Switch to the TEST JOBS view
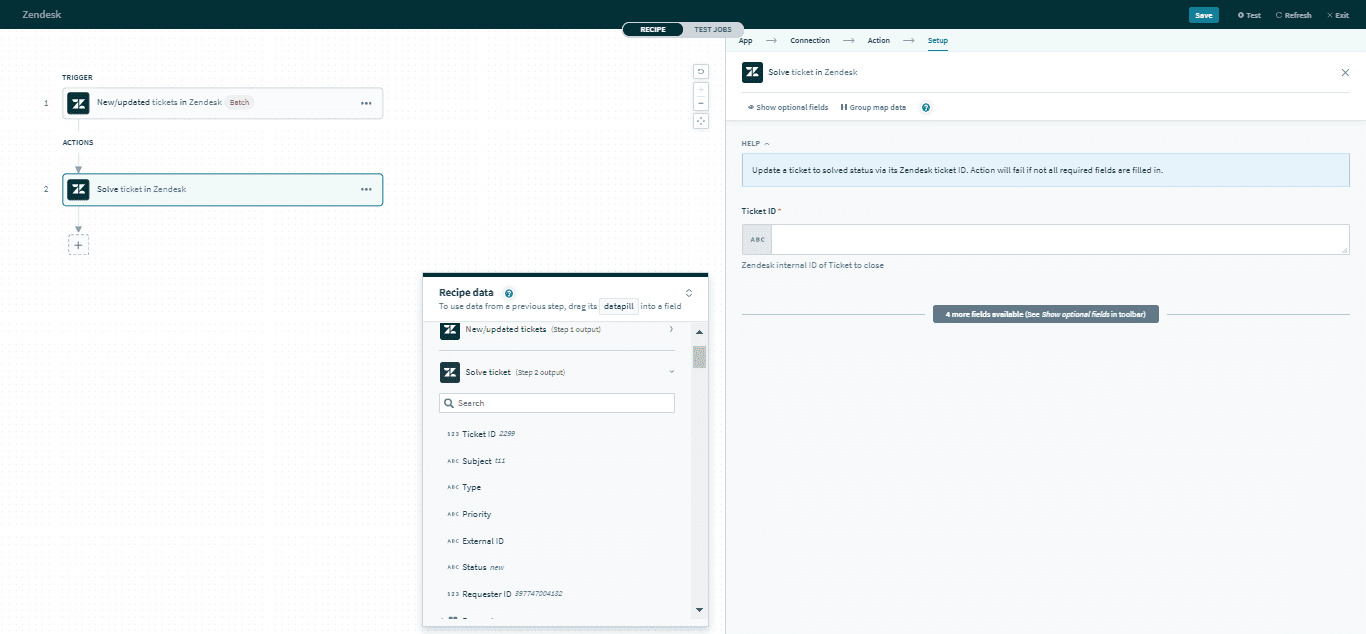This screenshot has height=634, width=1366. (x=712, y=30)
